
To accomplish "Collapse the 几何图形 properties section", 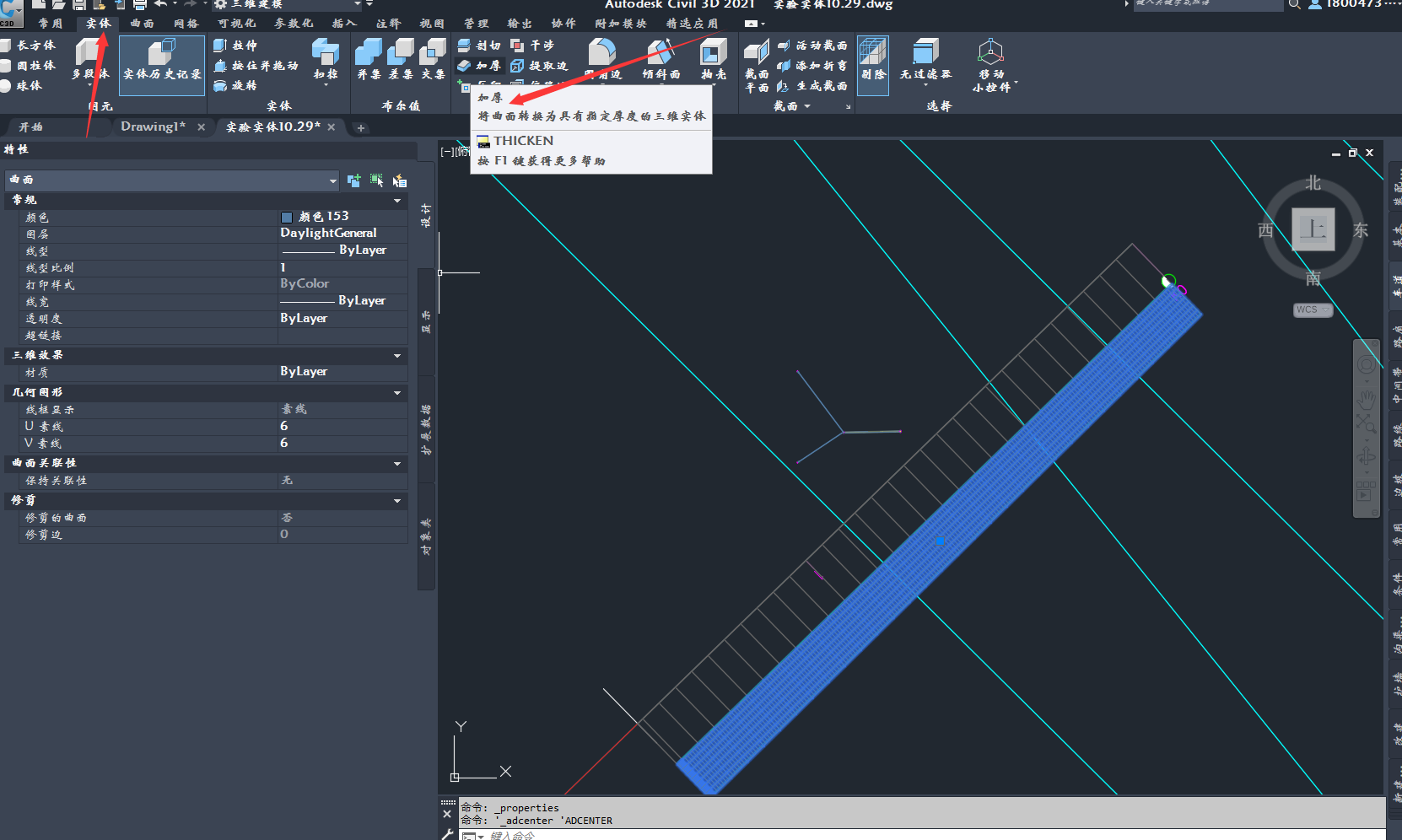I will 397,393.
